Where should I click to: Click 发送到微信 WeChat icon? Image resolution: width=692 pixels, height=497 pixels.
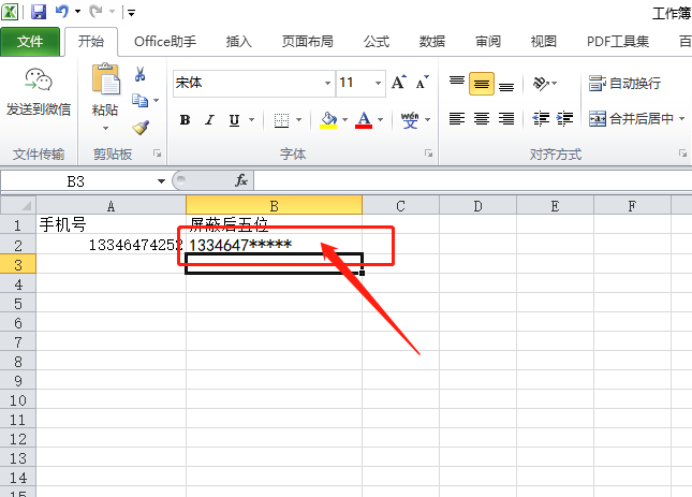click(38, 80)
